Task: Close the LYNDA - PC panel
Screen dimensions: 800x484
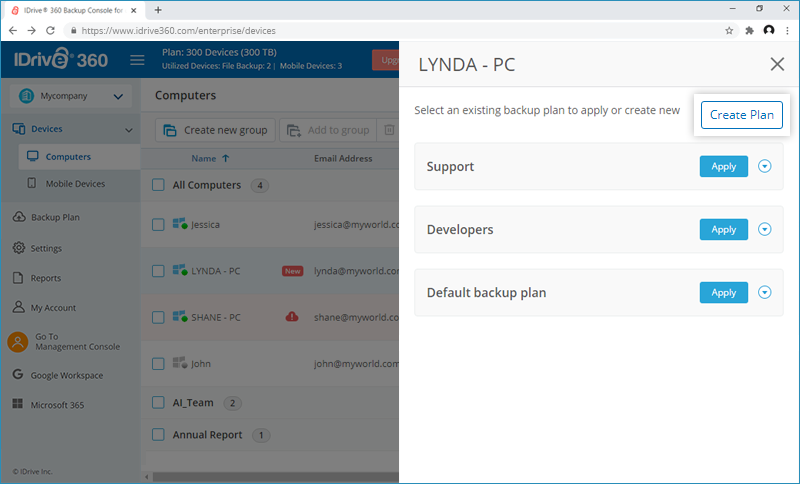Action: tap(777, 64)
